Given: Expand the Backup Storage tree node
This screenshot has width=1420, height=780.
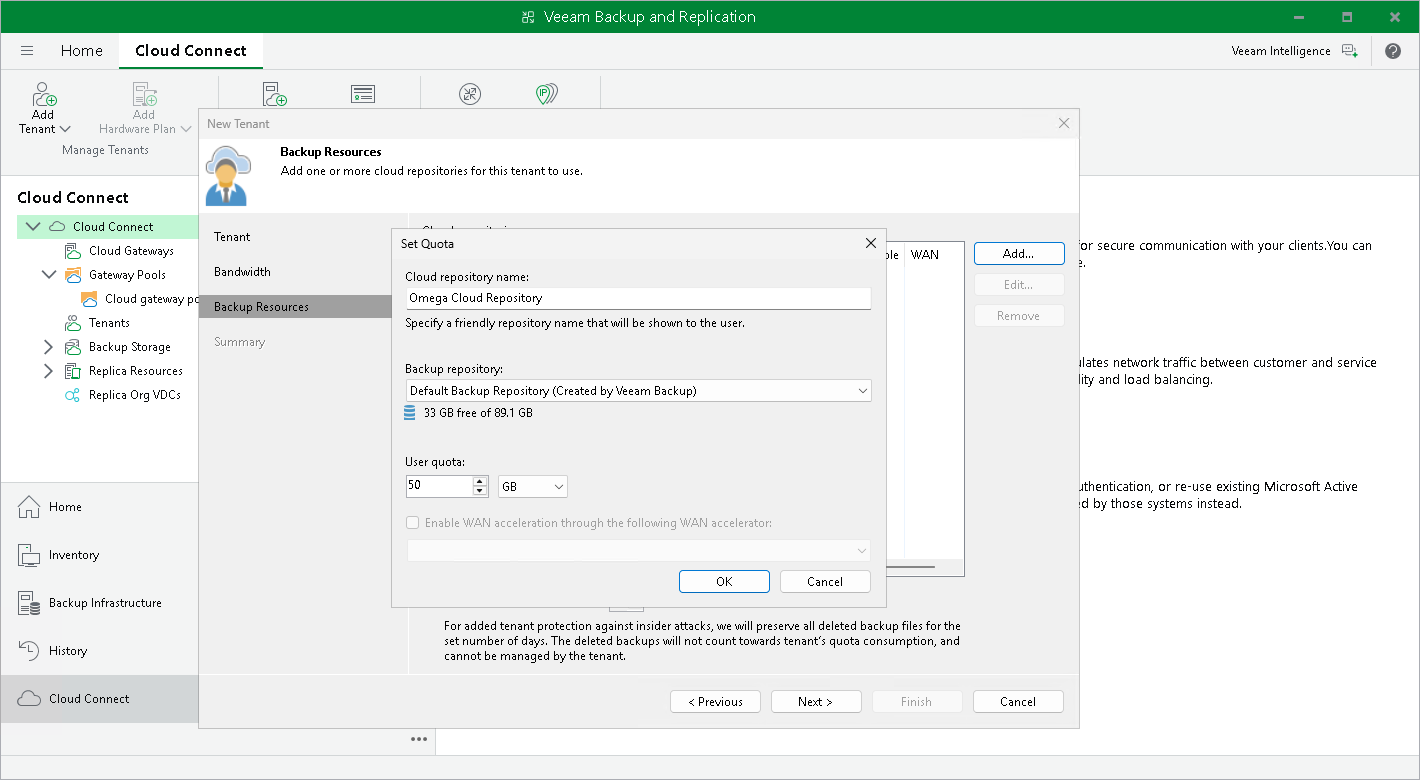Looking at the screenshot, I should tap(48, 347).
